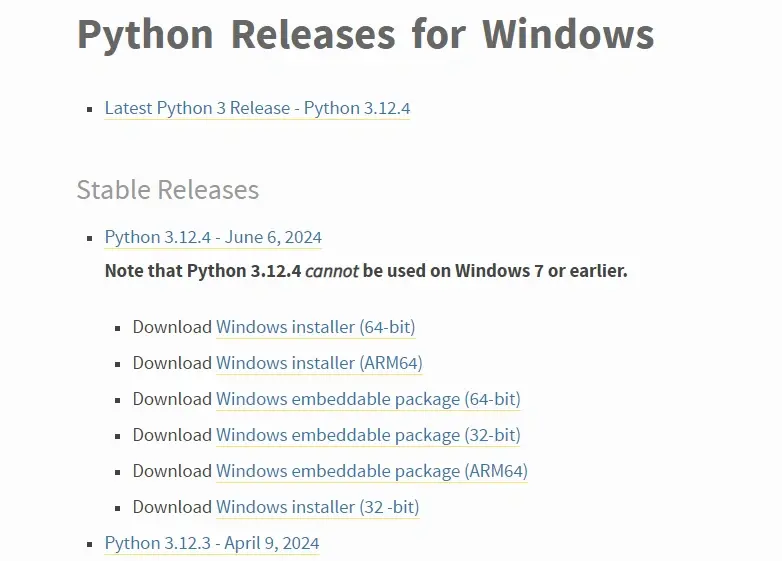Viewport: 782px width, 561px height.
Task: Click the Stable Releases heading
Action: [168, 189]
